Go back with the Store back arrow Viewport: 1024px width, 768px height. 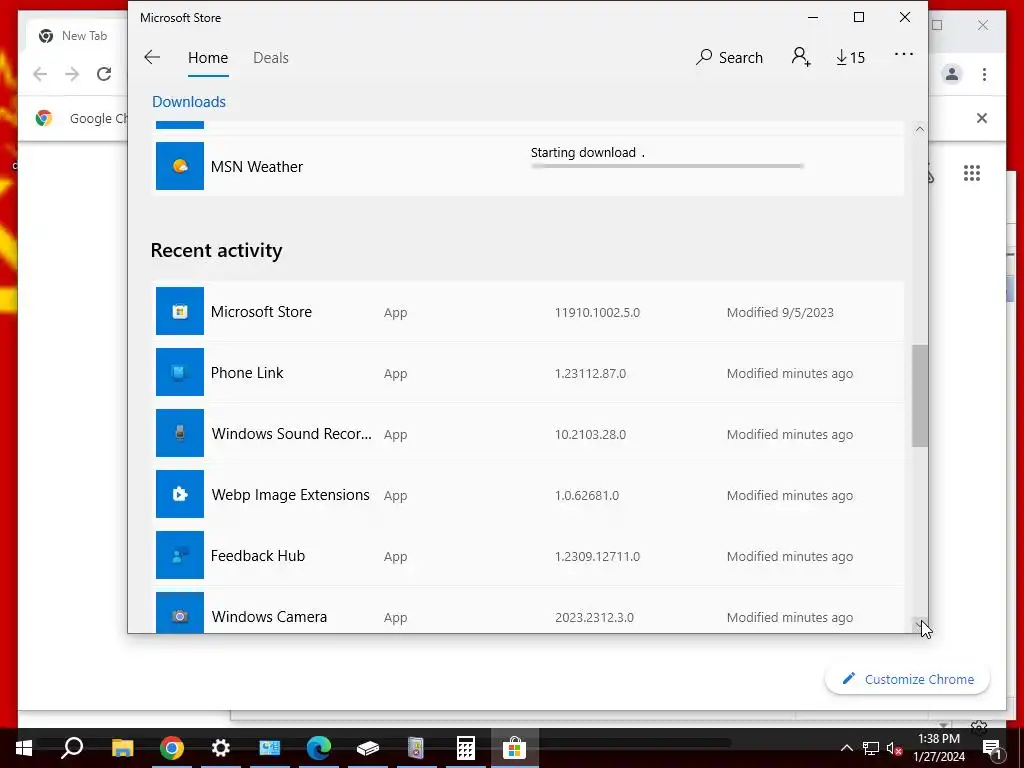point(152,57)
